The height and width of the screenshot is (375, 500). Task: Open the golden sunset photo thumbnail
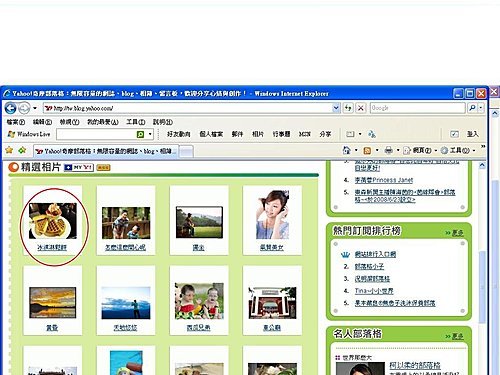53,302
